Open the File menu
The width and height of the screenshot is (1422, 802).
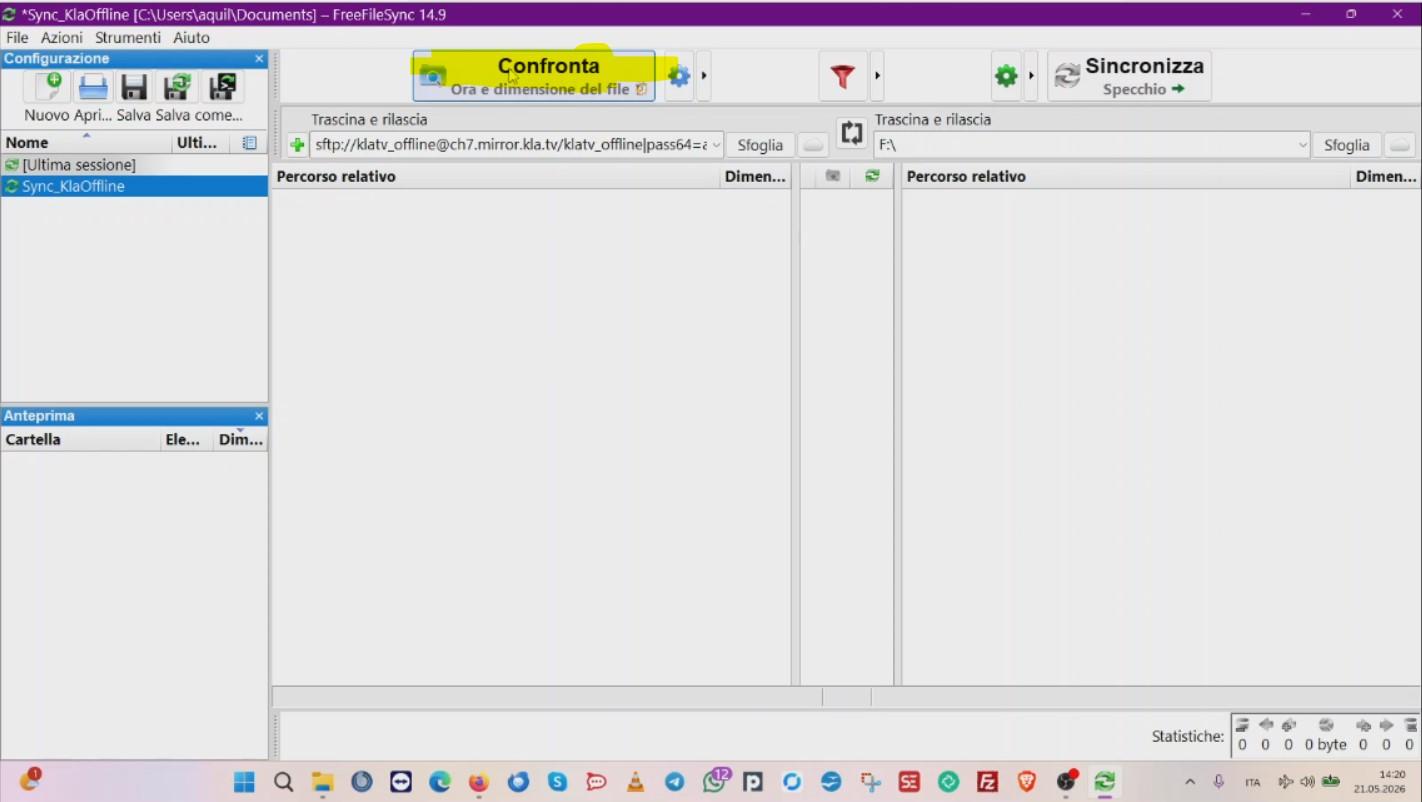coord(17,37)
